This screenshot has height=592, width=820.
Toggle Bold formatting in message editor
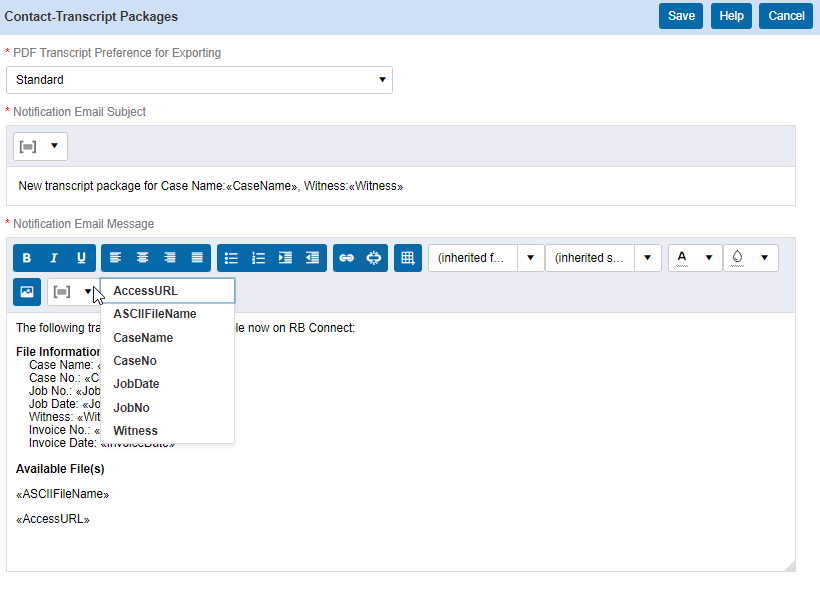27,258
